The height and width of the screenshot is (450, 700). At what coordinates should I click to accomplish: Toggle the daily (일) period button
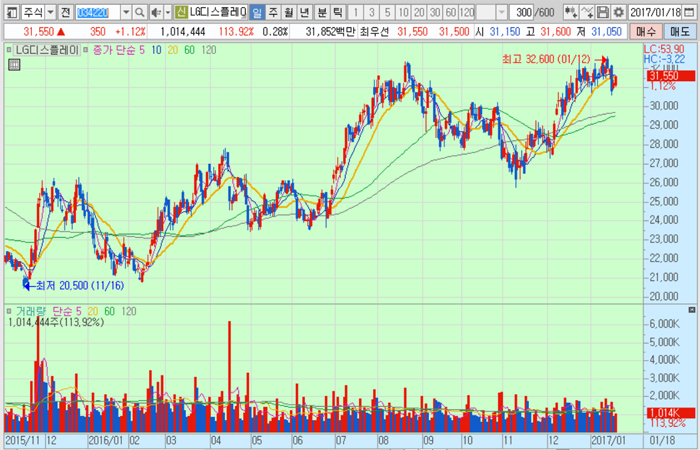pos(257,12)
